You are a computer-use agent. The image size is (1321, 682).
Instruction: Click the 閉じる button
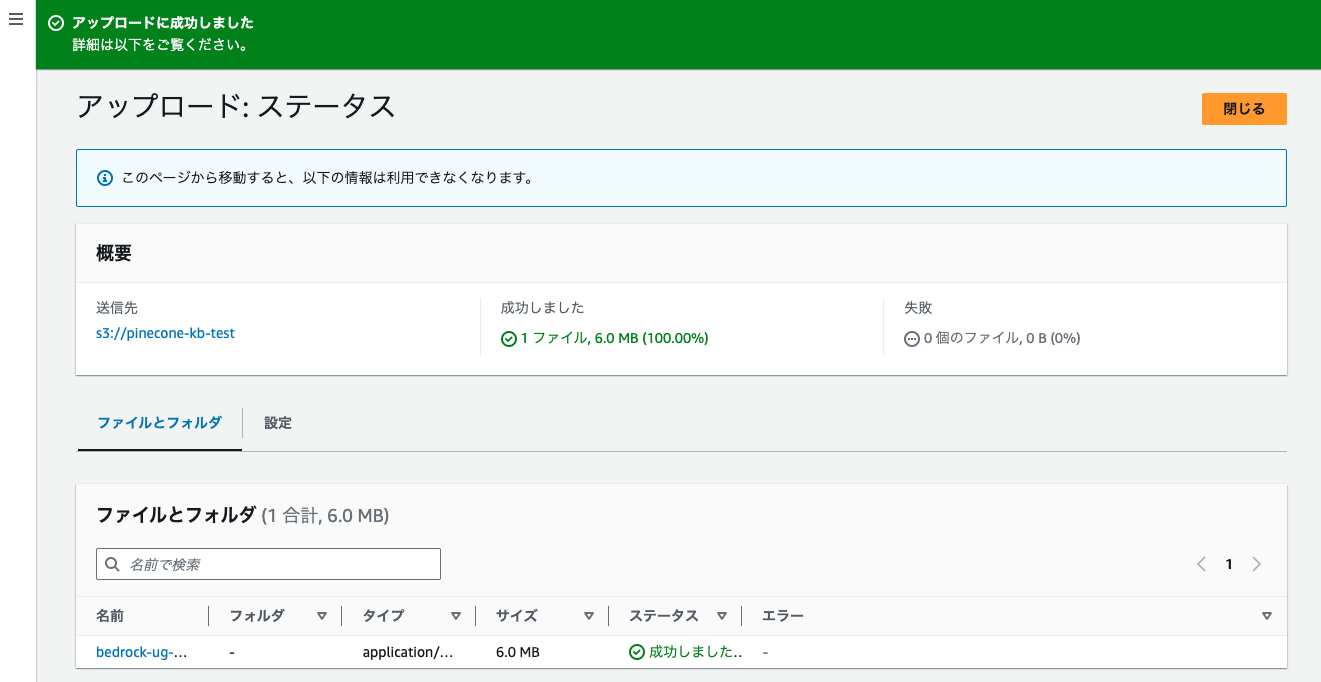1244,109
